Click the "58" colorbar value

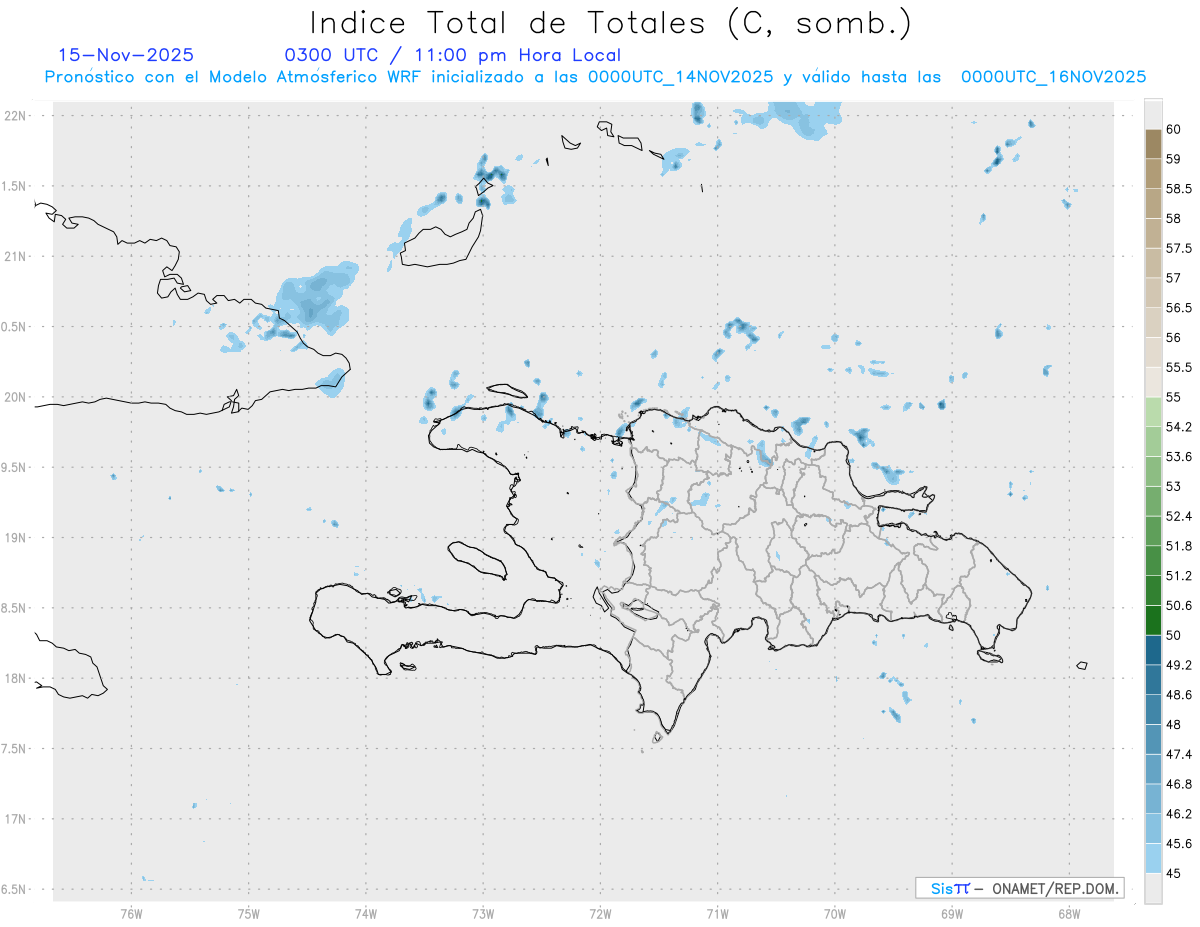(1174, 218)
